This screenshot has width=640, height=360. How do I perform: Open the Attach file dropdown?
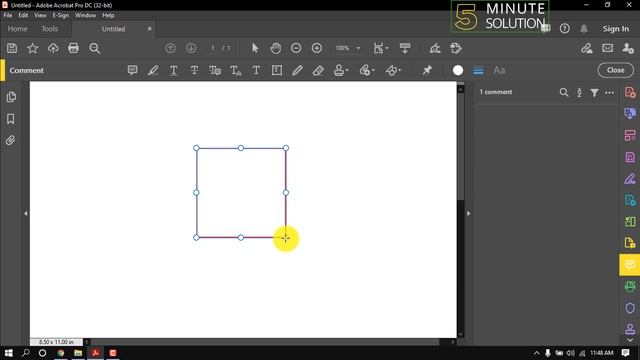[x=367, y=70]
